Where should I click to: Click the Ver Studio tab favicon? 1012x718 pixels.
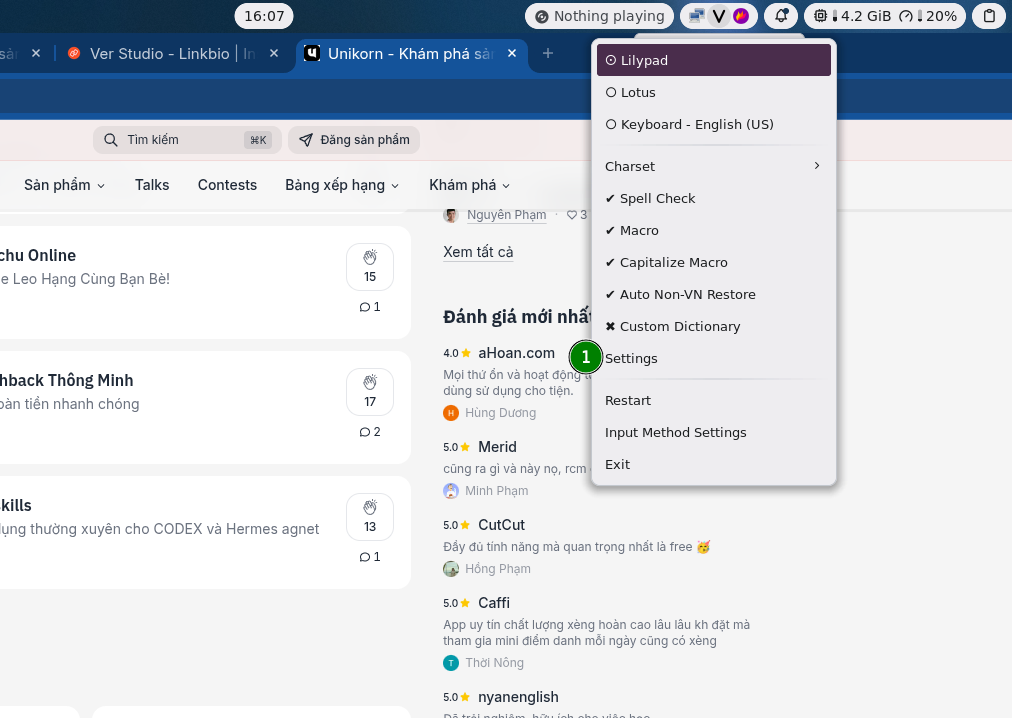point(74,54)
